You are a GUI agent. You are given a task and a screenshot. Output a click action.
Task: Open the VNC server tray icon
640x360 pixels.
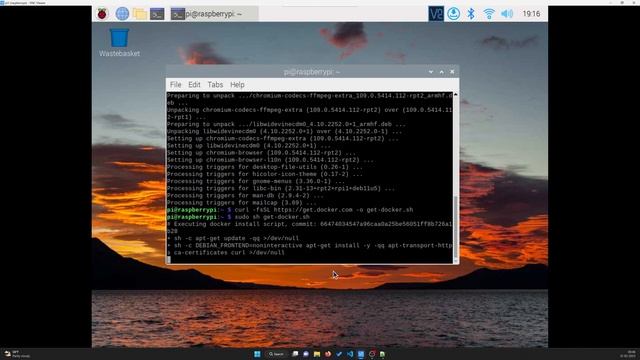point(436,14)
